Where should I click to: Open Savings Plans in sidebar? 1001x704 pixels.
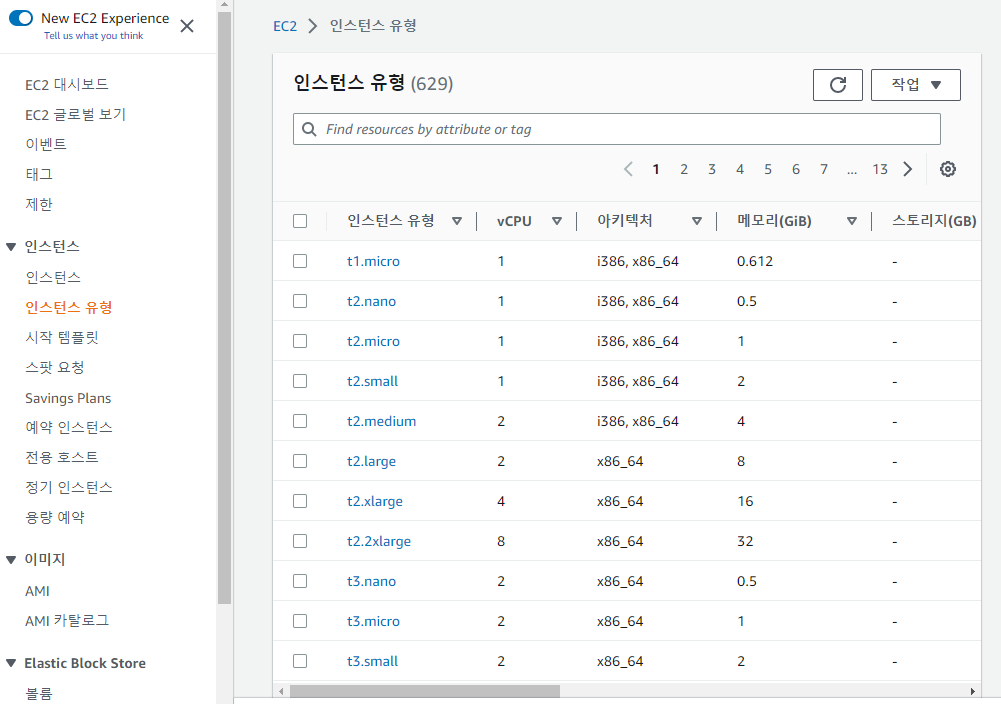coord(68,398)
